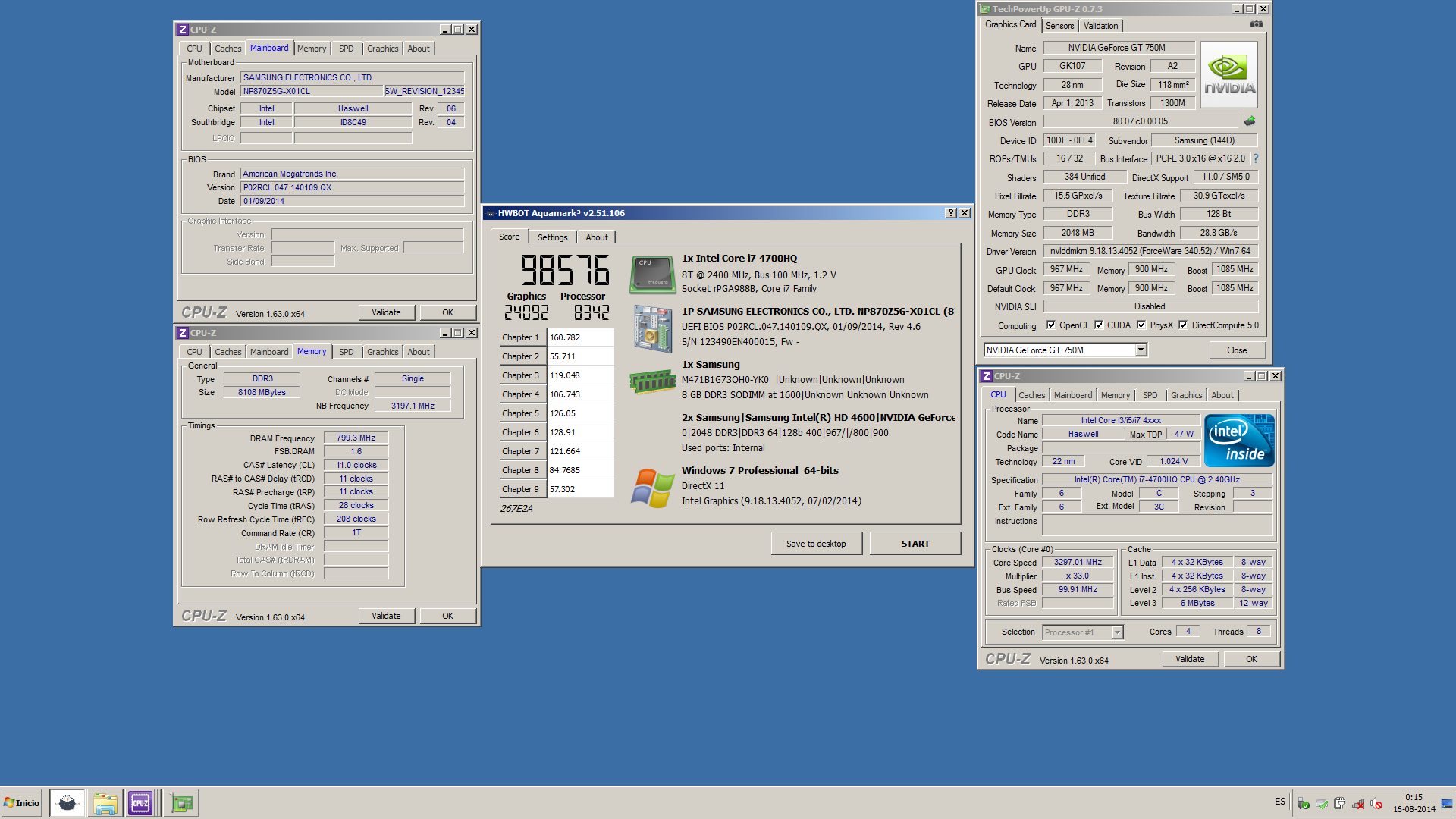This screenshot has width=1456, height=819.
Task: Click the Processor score 8342
Action: click(x=591, y=312)
